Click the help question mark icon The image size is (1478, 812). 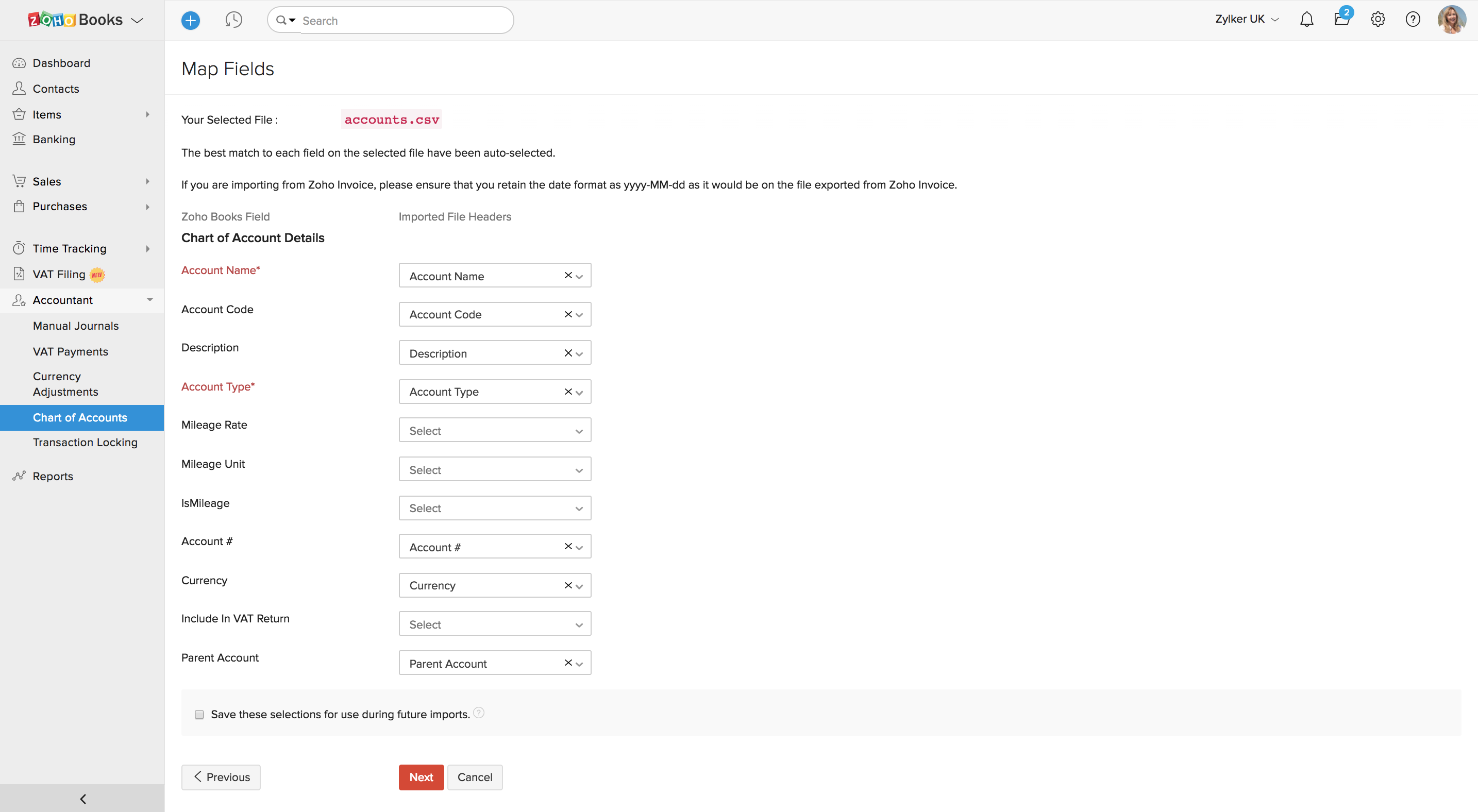pos(1412,20)
